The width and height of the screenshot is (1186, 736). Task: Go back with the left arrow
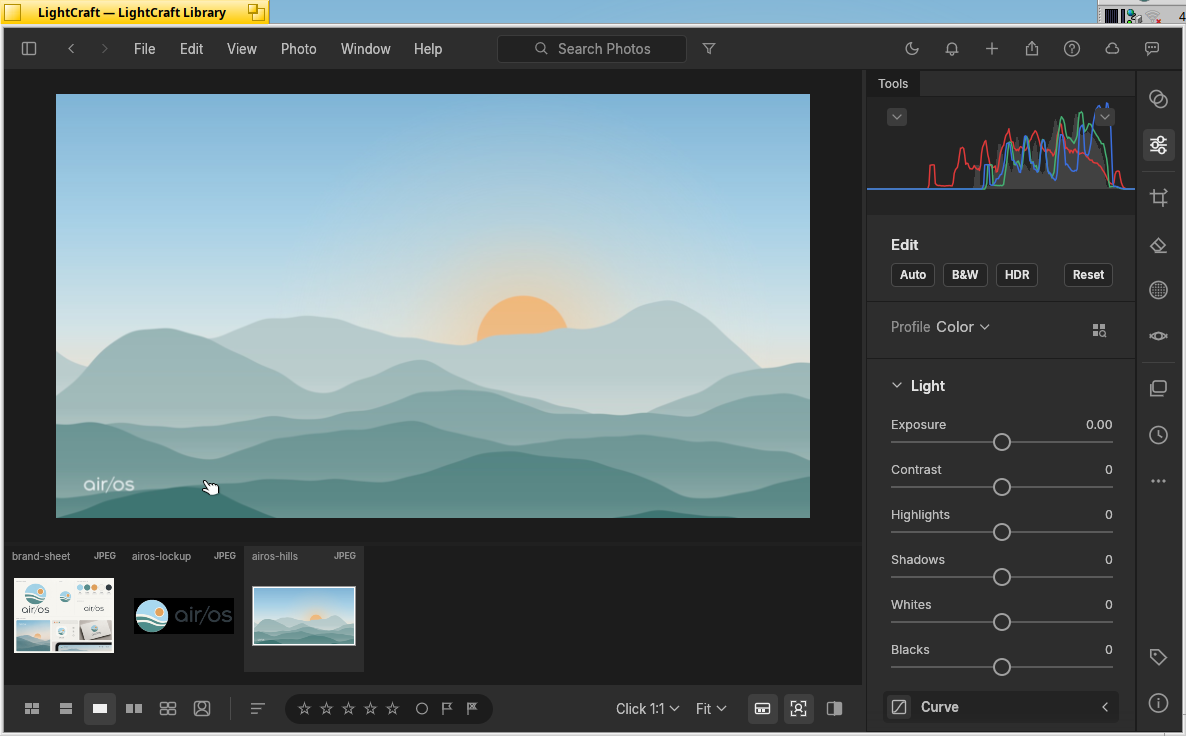[71, 48]
